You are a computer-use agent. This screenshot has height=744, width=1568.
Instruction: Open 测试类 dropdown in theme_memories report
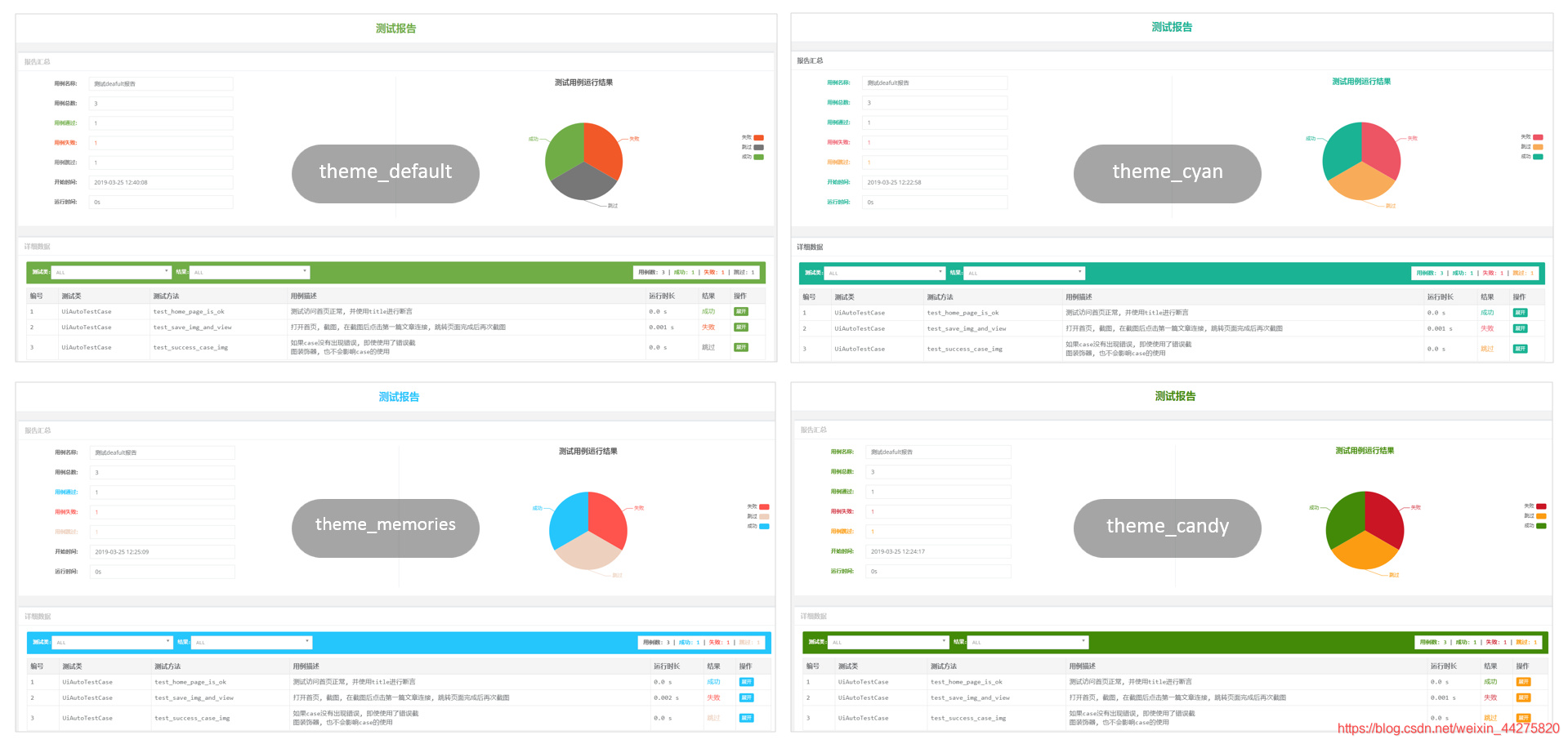click(113, 642)
